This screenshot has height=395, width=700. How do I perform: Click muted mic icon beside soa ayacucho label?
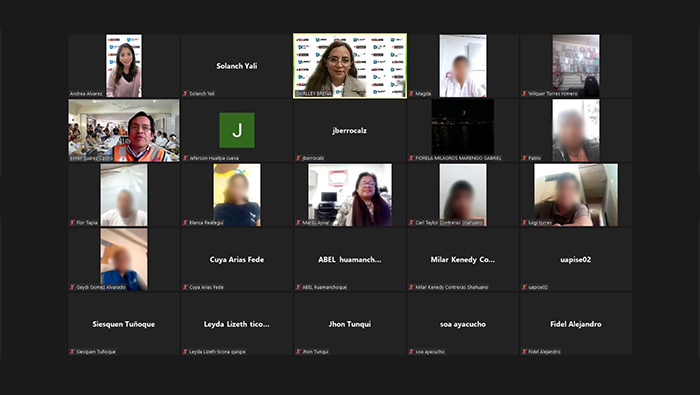click(411, 352)
